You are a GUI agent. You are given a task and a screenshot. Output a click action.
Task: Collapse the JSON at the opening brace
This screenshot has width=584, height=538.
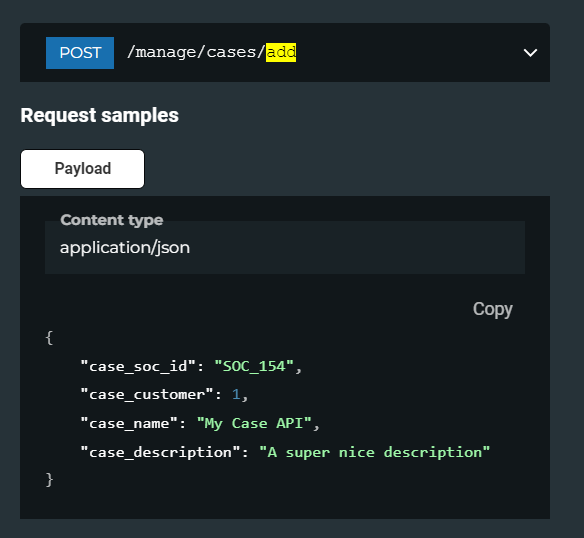tap(49, 338)
